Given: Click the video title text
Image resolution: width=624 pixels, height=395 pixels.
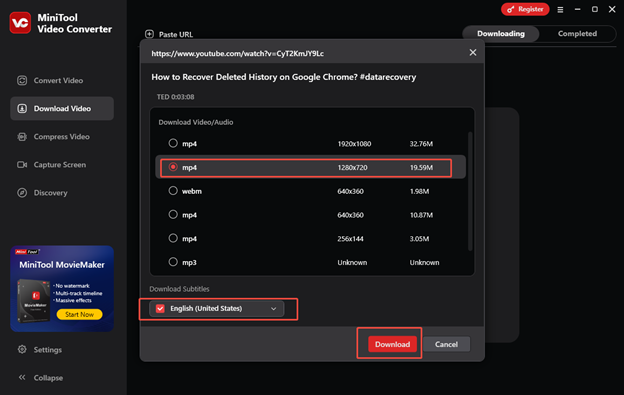Looking at the screenshot, I should pos(284,77).
